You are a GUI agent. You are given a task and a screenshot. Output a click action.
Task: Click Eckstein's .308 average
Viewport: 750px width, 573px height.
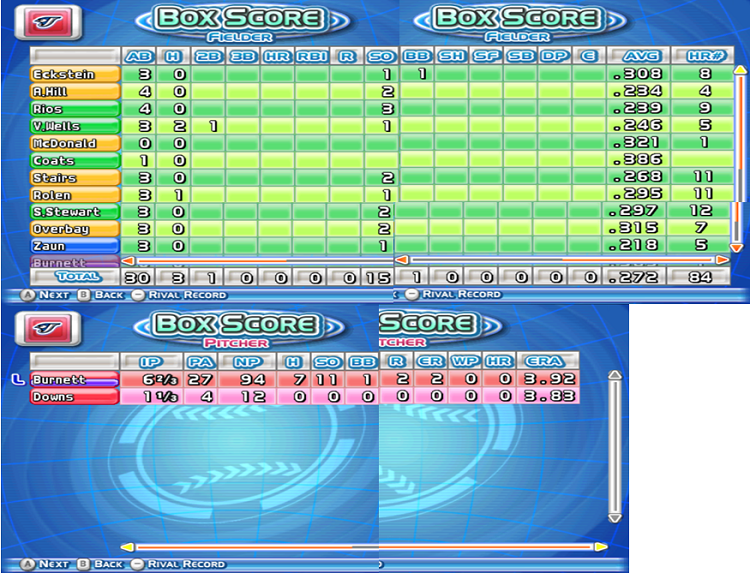pyautogui.click(x=638, y=74)
